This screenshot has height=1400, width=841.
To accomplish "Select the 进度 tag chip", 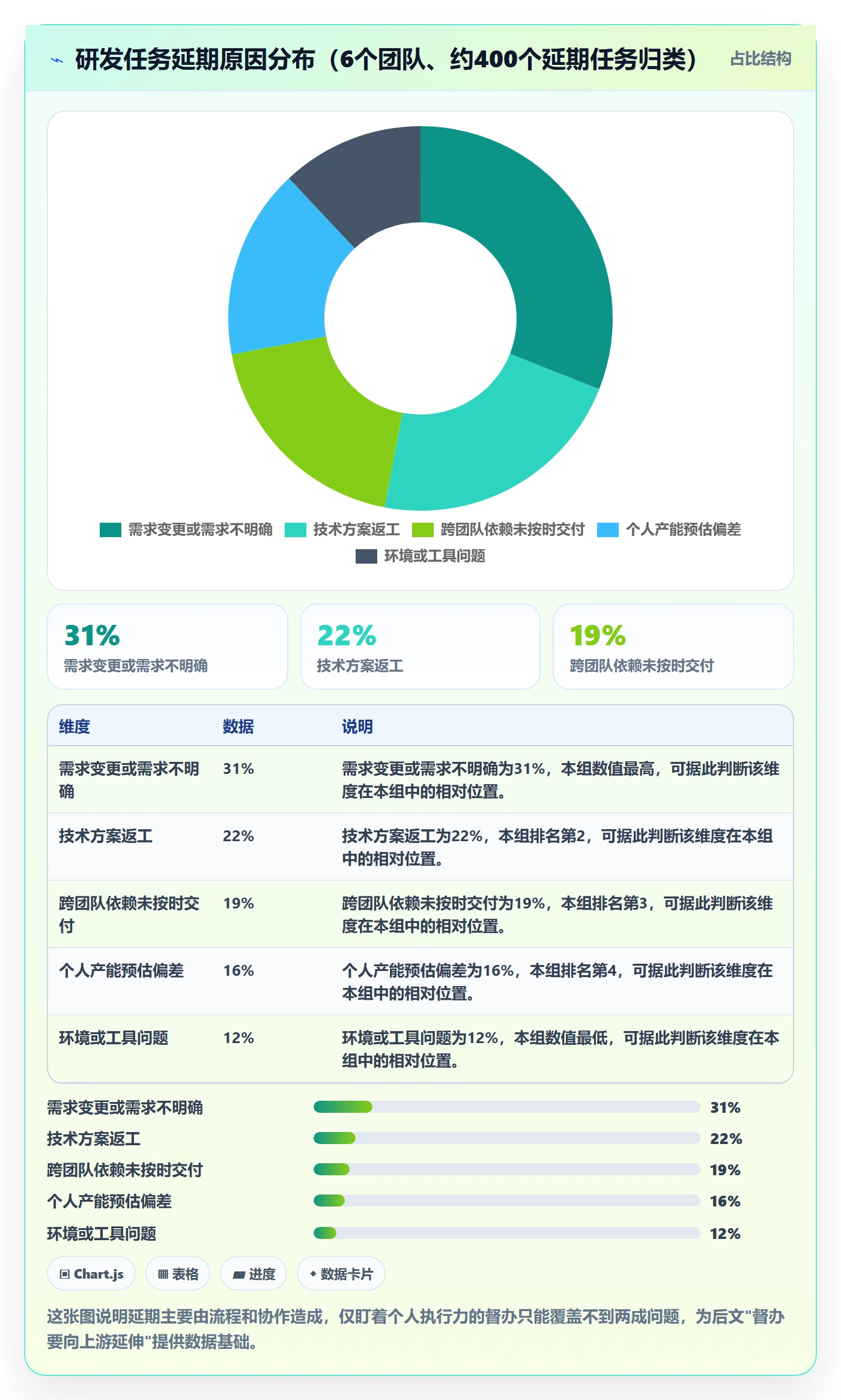I will pyautogui.click(x=254, y=1273).
